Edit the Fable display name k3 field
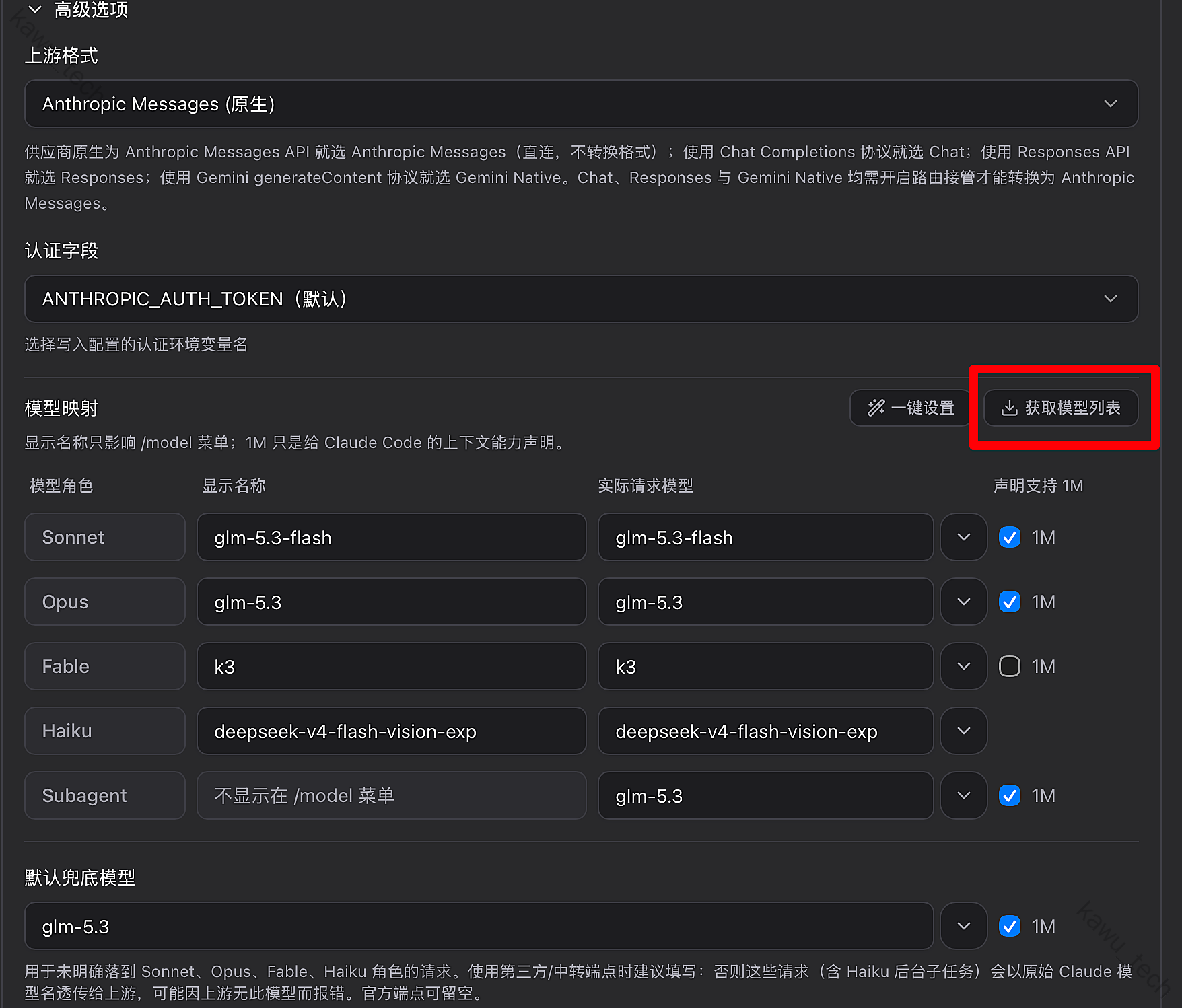This screenshot has height=1008, width=1182. (391, 666)
